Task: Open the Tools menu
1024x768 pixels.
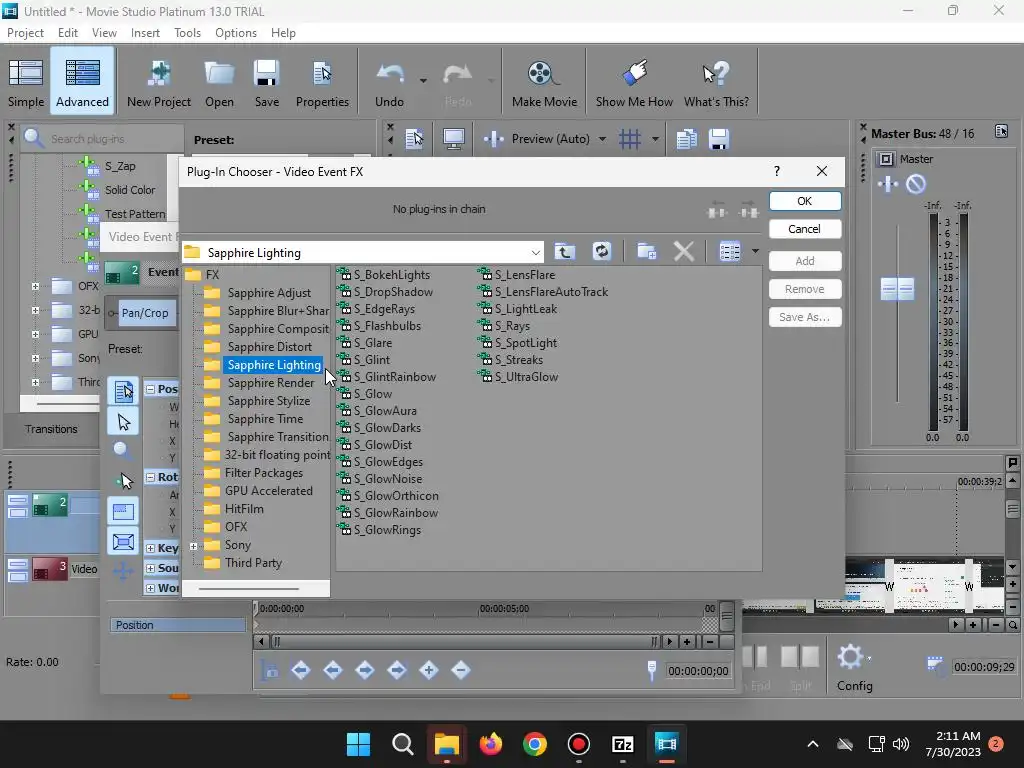Action: point(187,33)
